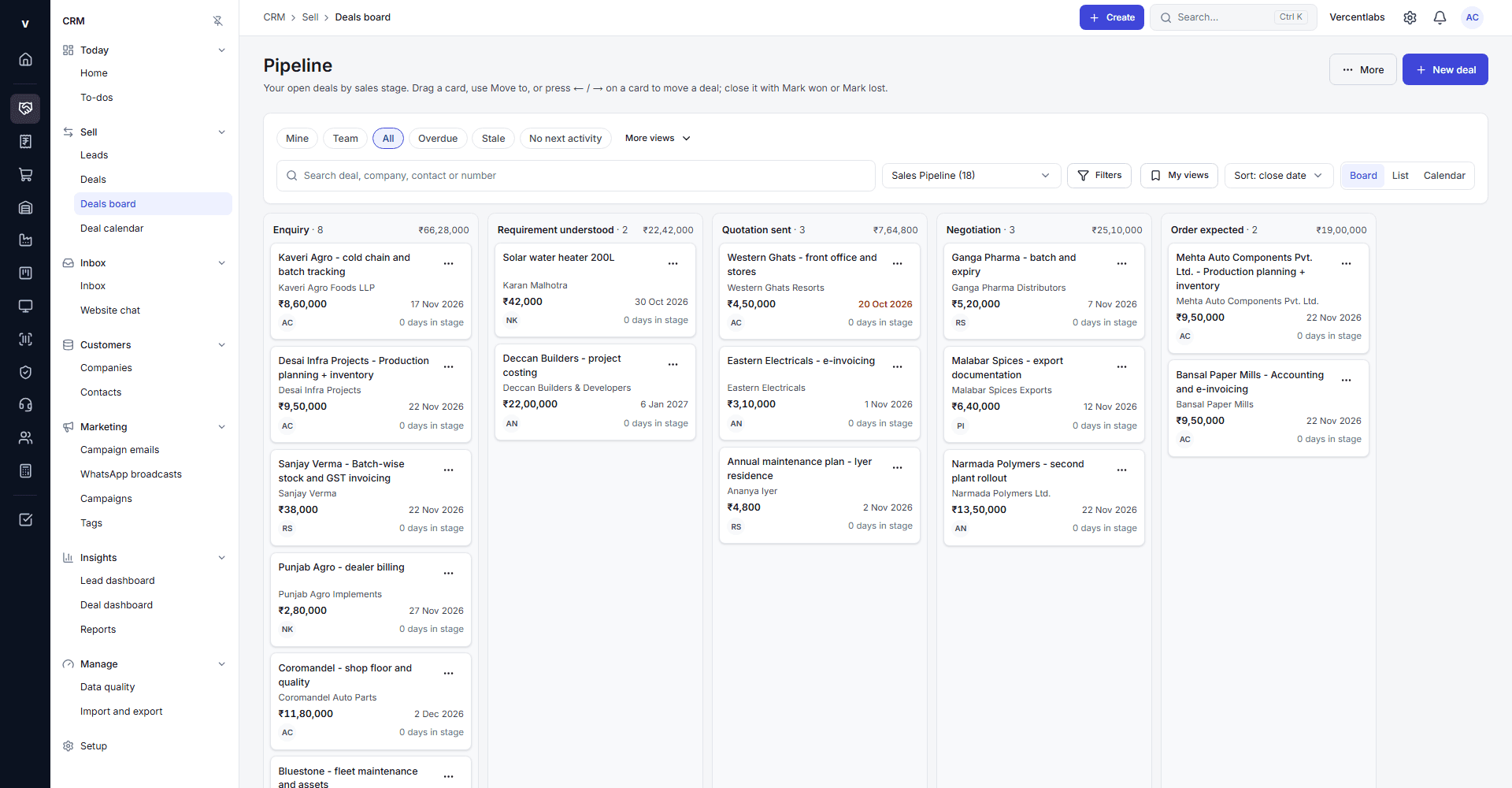1512x788 pixels.
Task: Open the receipt invoicing icon in rail
Action: point(25,142)
